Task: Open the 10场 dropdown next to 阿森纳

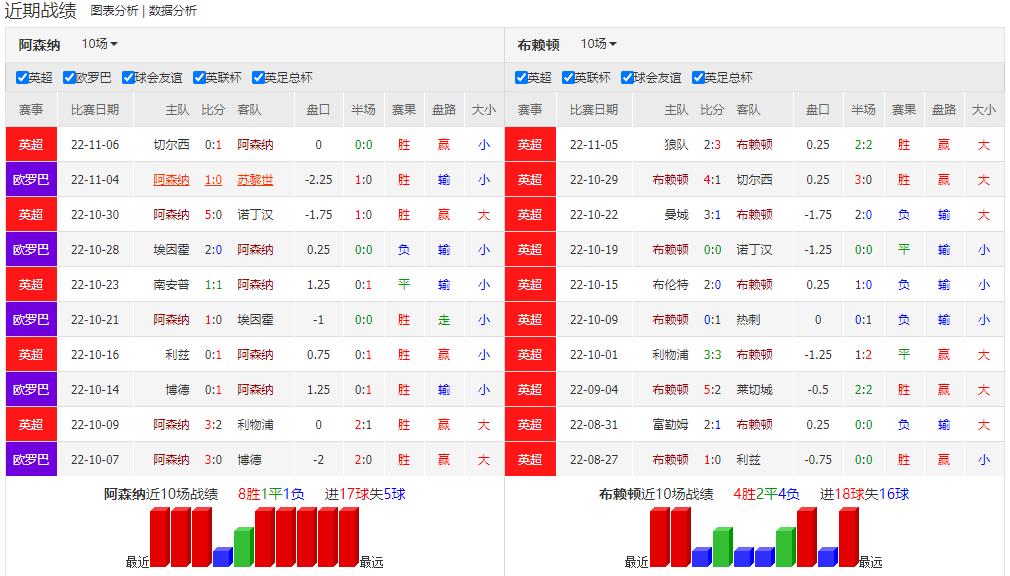Action: point(96,44)
